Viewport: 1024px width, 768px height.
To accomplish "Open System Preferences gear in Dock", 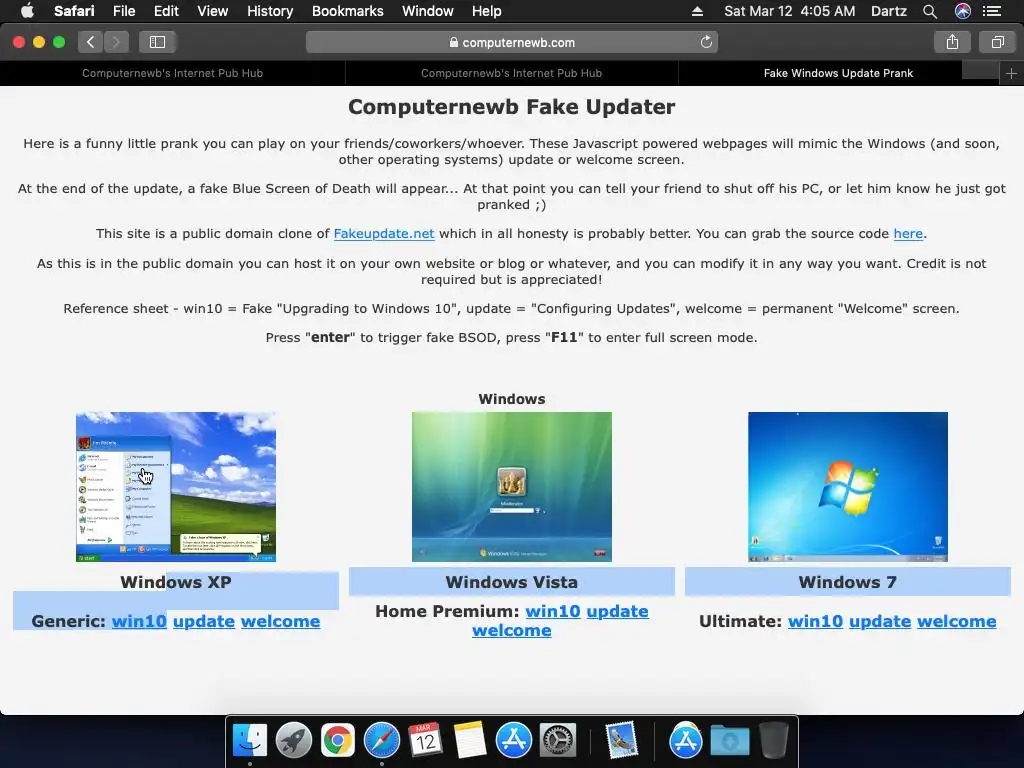I will pyautogui.click(x=558, y=741).
